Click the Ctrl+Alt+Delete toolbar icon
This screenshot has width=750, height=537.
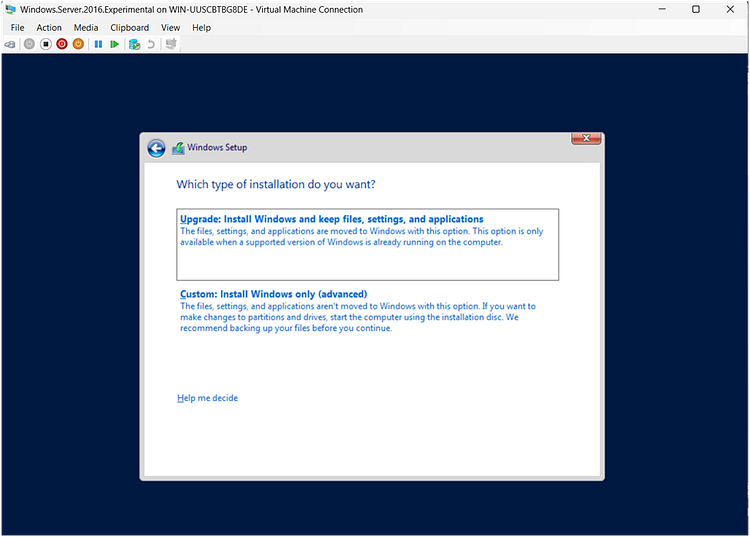[x=10, y=44]
